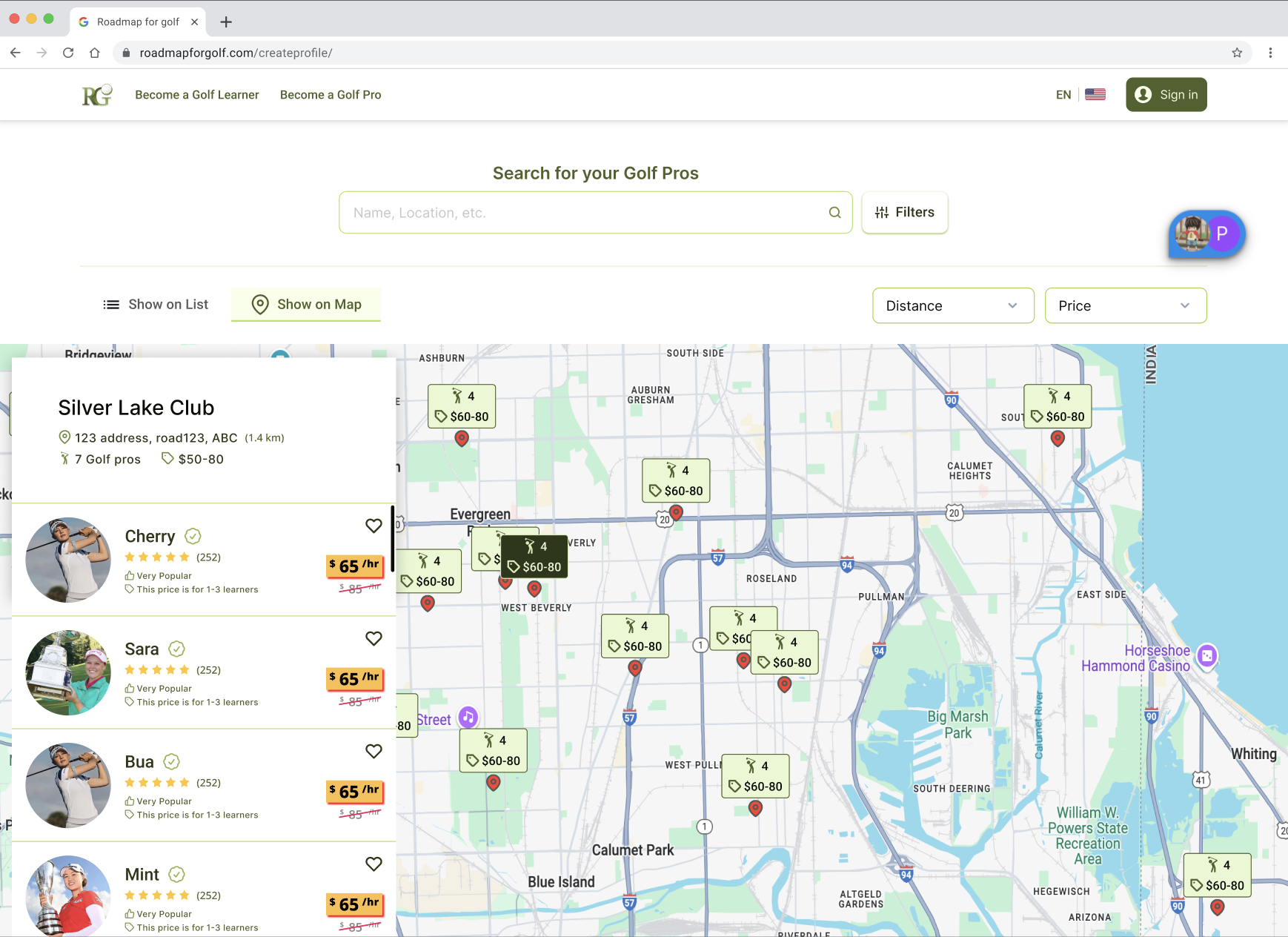Toggle the heart for Bua
Screen dimensions: 1288x937
374,751
